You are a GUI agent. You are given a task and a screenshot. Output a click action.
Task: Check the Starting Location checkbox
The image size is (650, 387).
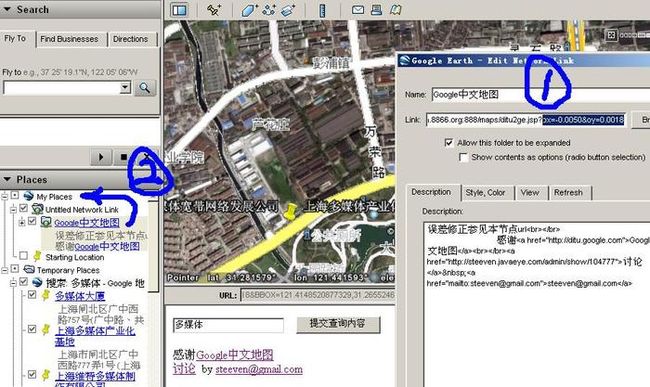click(x=24, y=256)
